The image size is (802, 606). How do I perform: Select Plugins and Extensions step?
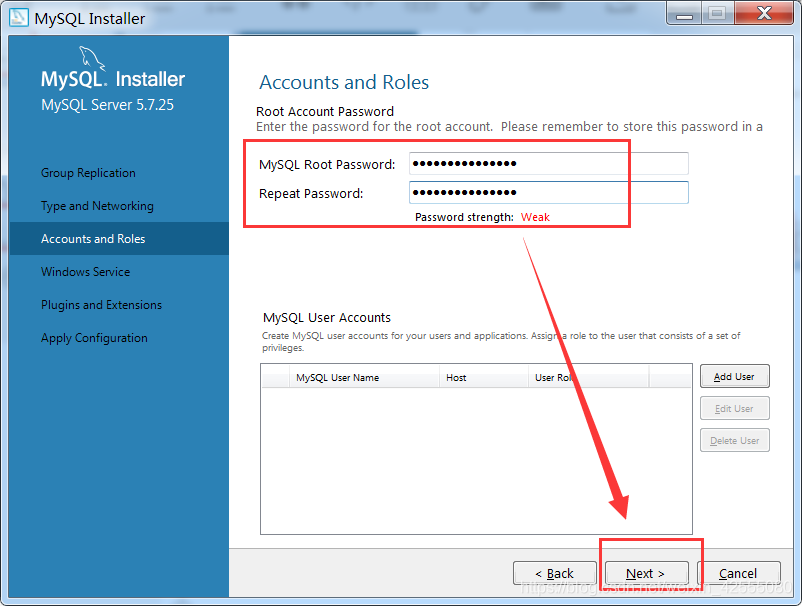tap(101, 305)
